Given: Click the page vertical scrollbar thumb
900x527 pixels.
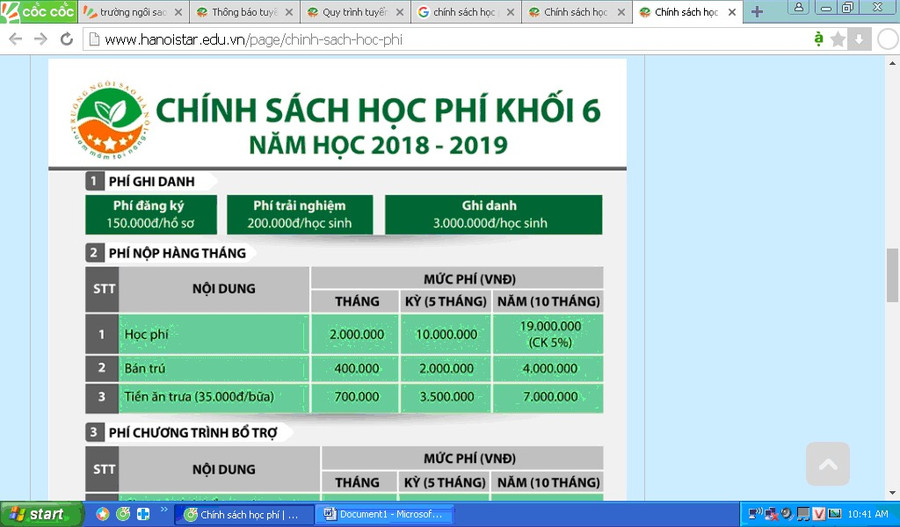Looking at the screenshot, I should point(892,275).
